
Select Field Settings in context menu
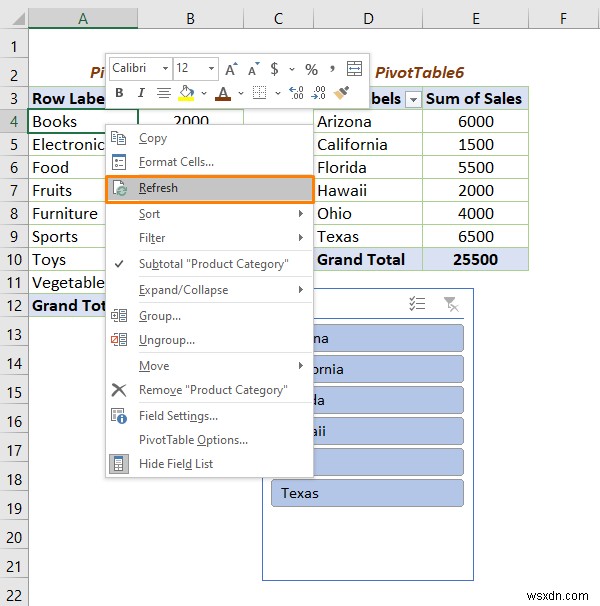(178, 416)
